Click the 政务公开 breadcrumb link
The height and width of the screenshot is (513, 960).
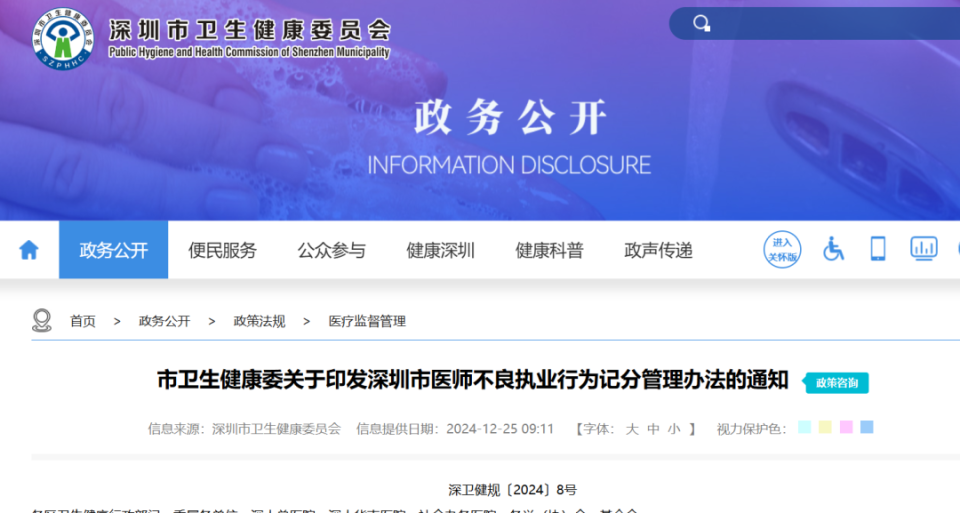click(x=165, y=321)
